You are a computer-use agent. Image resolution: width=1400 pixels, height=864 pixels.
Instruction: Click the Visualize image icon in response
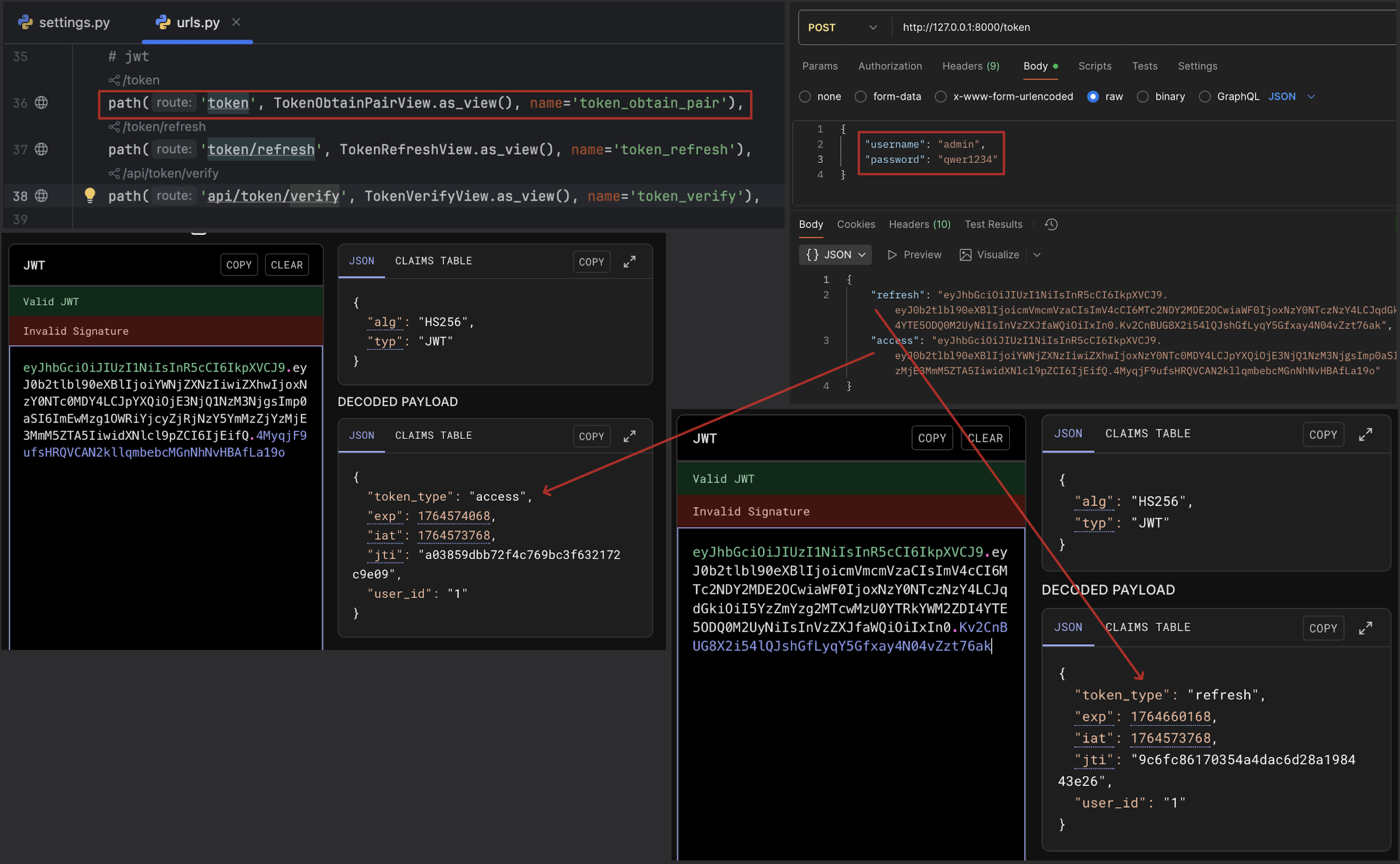[965, 255]
